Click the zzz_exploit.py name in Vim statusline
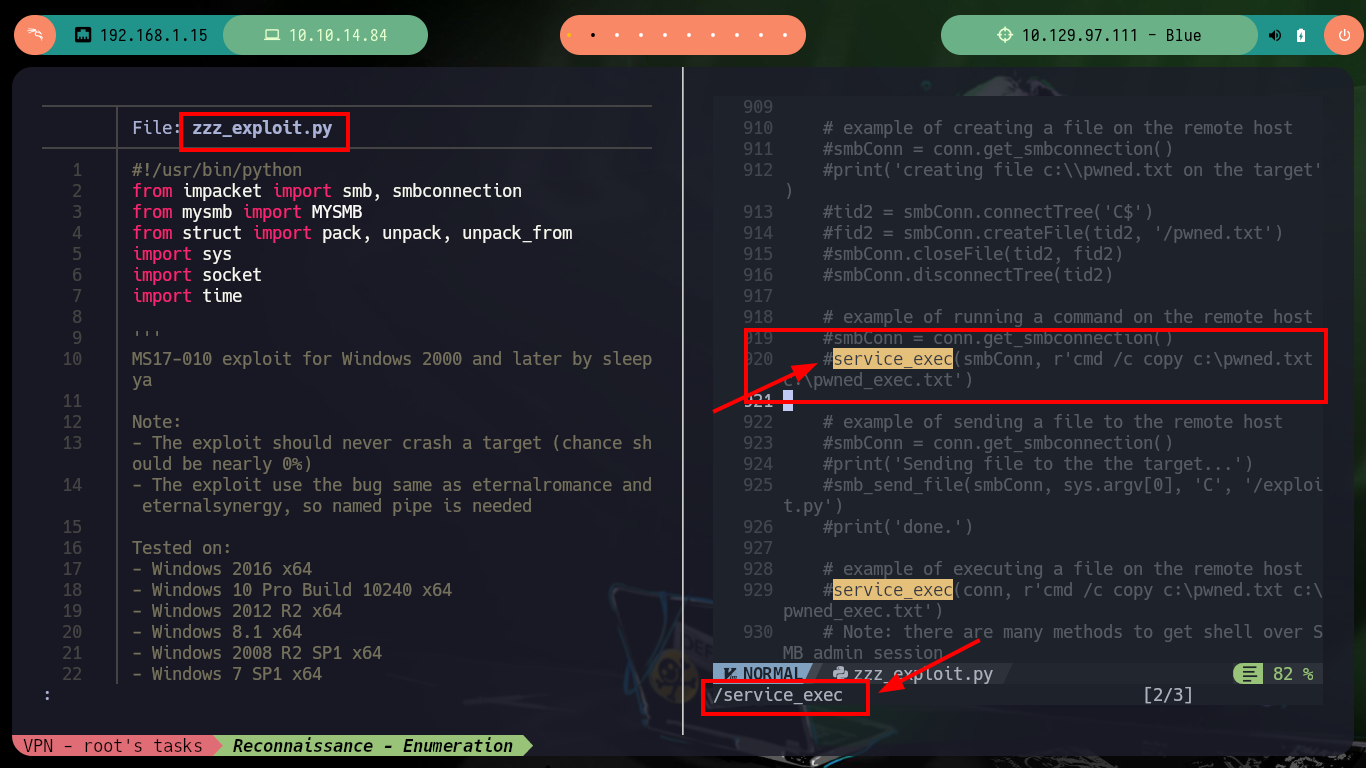 point(923,674)
